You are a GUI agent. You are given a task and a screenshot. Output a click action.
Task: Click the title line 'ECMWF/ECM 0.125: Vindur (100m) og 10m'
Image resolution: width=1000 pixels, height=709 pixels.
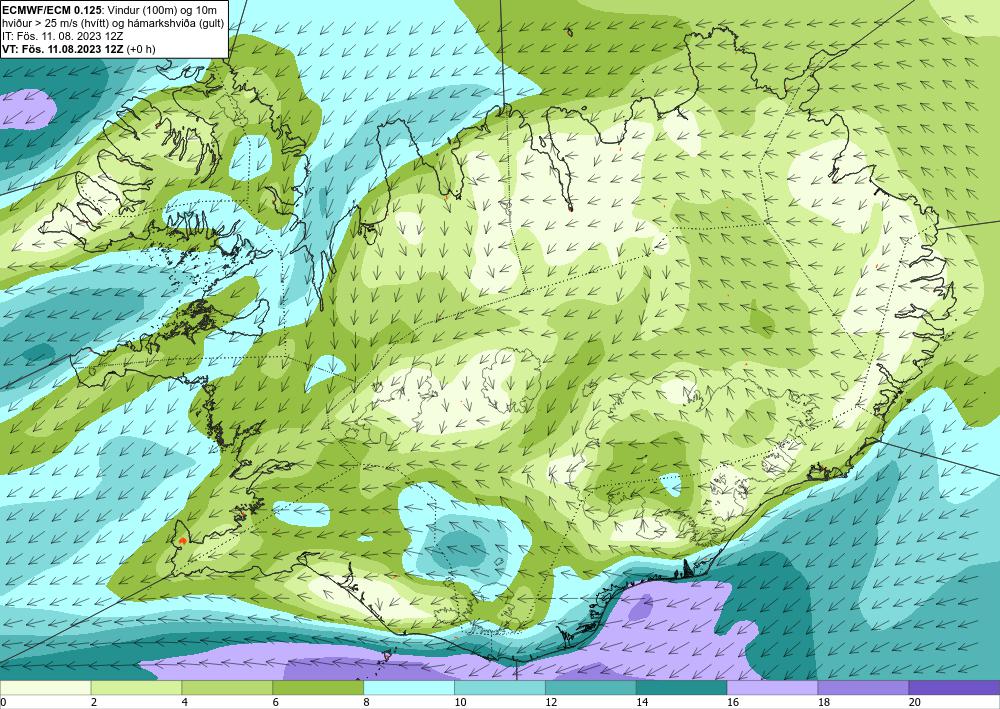click(x=108, y=11)
